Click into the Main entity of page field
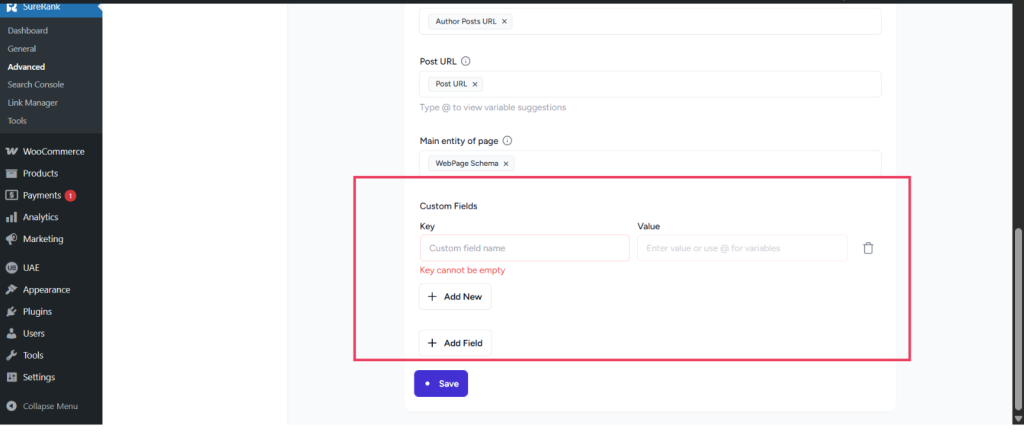 pos(650,163)
